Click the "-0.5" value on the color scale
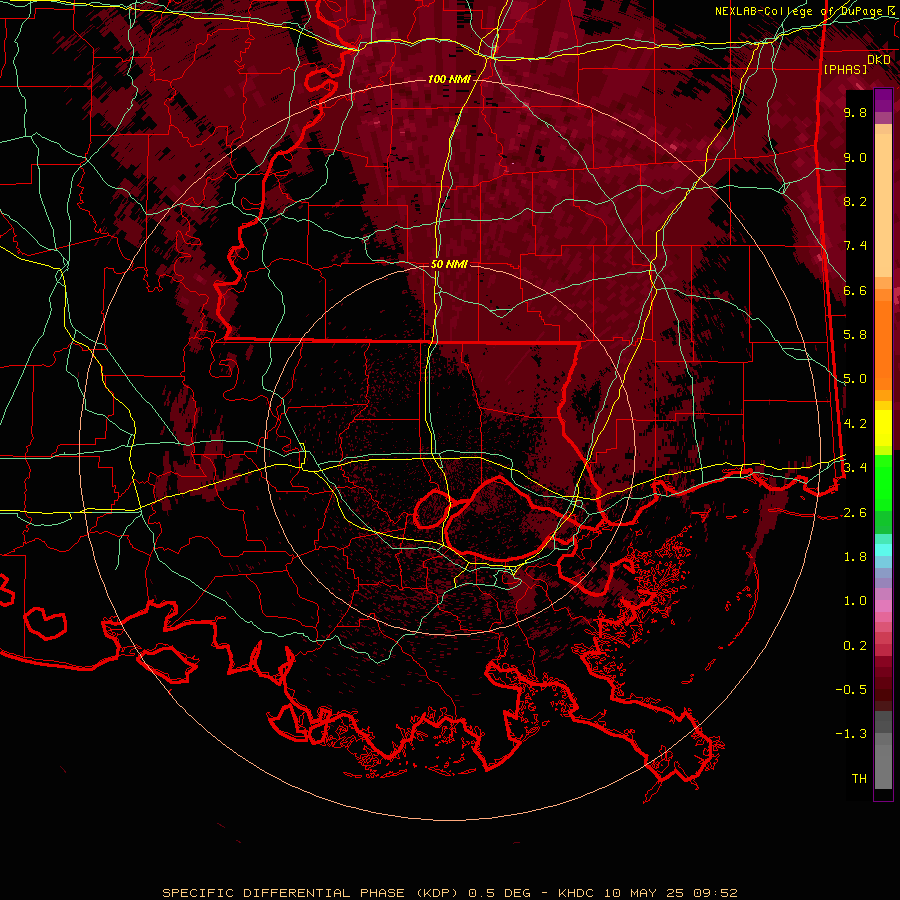 (x=851, y=690)
